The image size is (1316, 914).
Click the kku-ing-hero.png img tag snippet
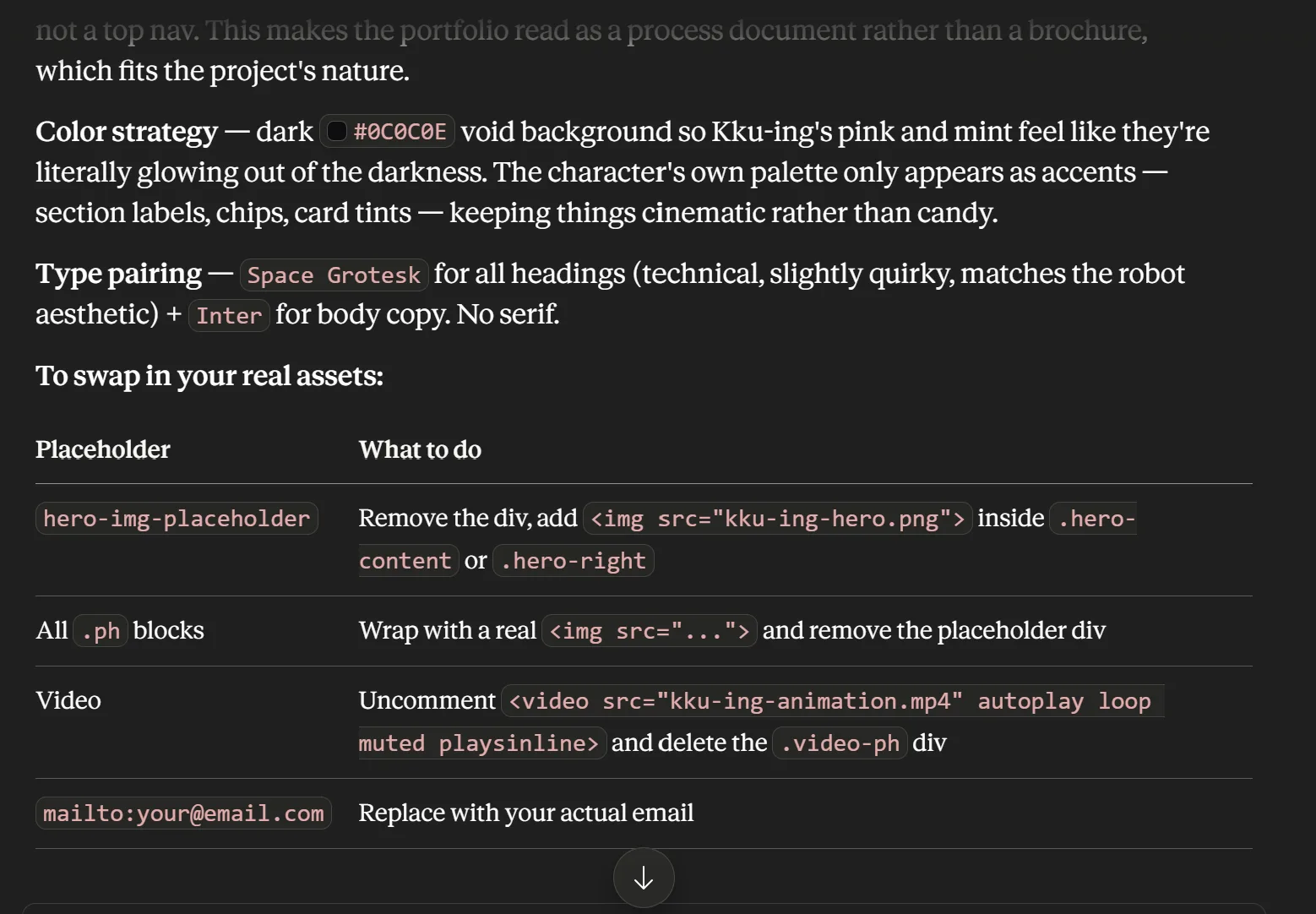click(777, 518)
